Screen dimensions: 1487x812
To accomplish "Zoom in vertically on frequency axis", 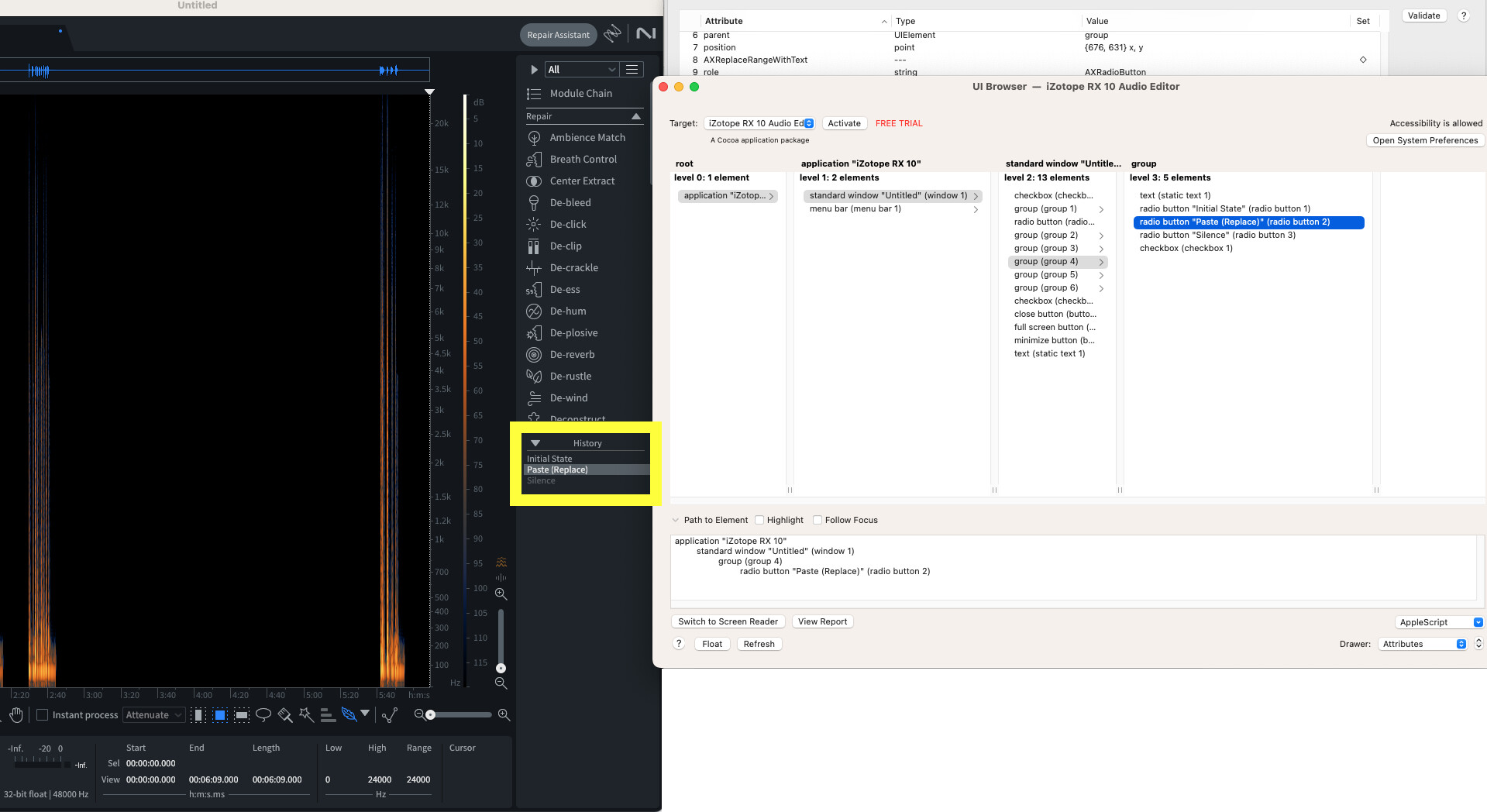I will tap(501, 594).
